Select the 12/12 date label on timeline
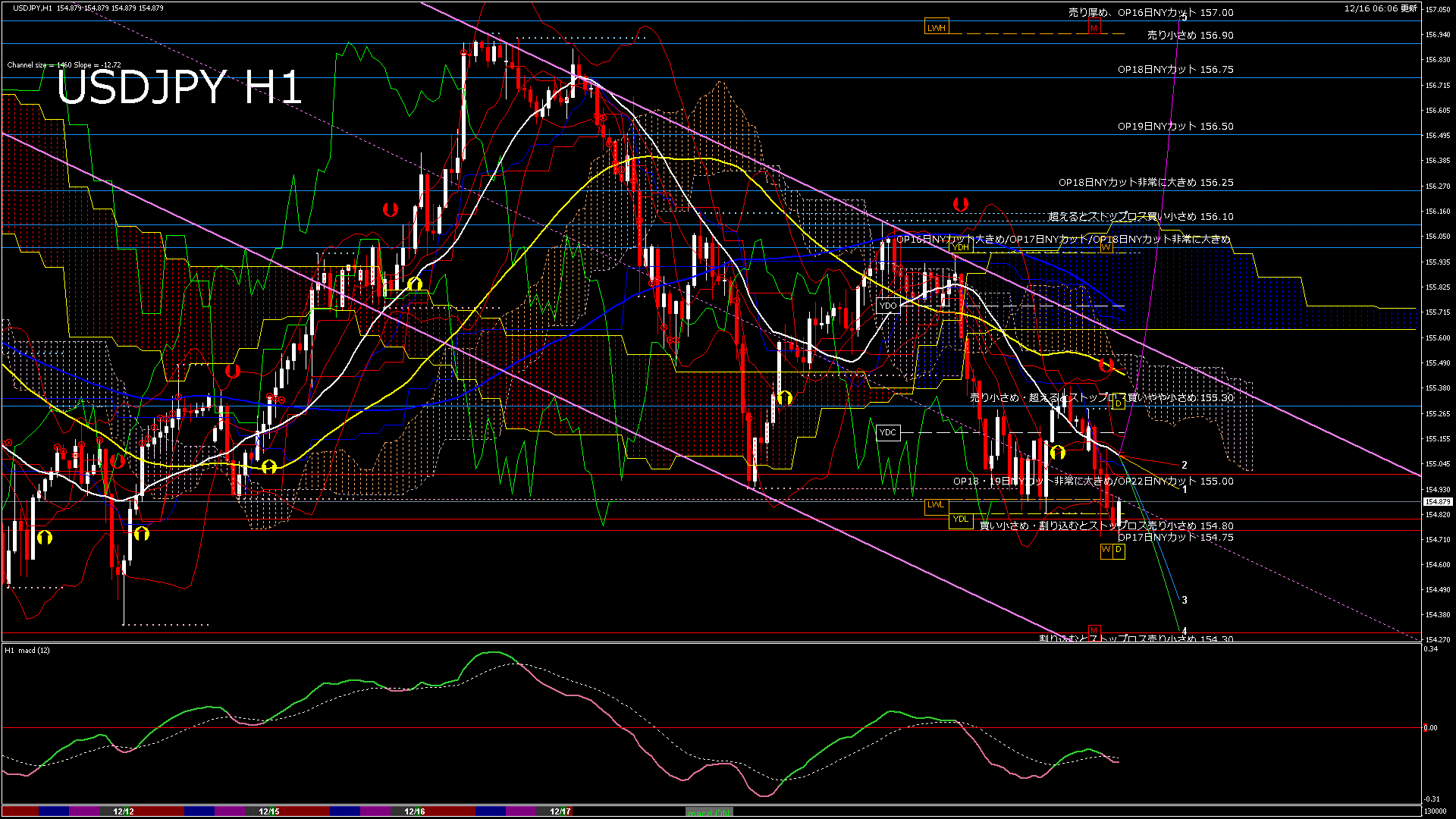Image resolution: width=1456 pixels, height=819 pixels. 124,811
